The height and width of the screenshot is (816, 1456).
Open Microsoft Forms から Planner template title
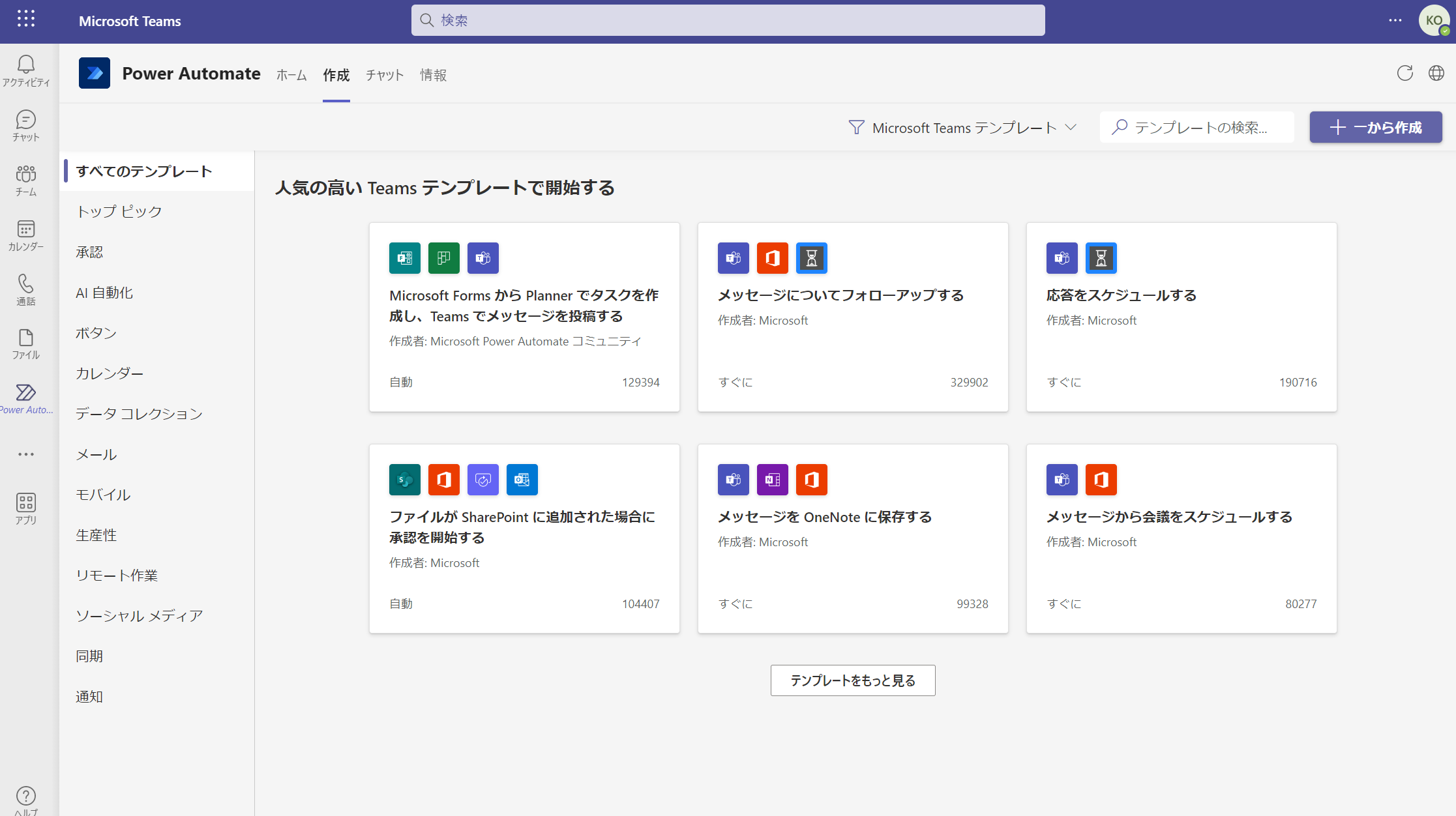pos(524,306)
